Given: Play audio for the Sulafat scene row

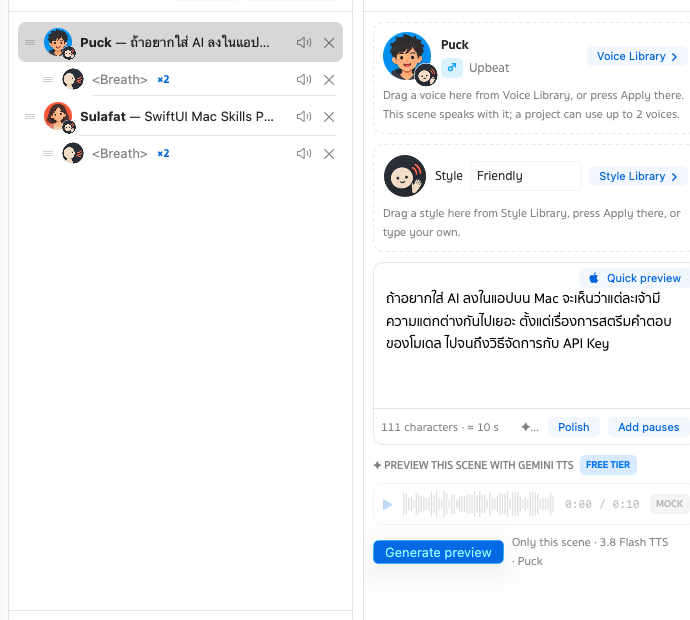Looking at the screenshot, I should 304,117.
